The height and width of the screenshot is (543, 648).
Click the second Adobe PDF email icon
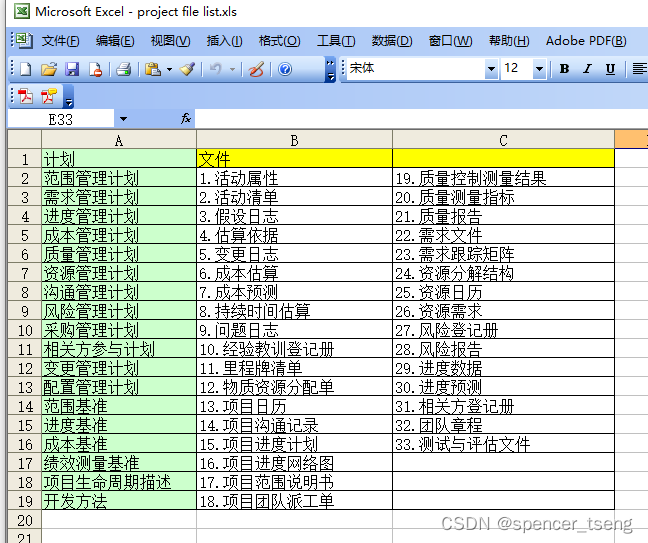(49, 96)
